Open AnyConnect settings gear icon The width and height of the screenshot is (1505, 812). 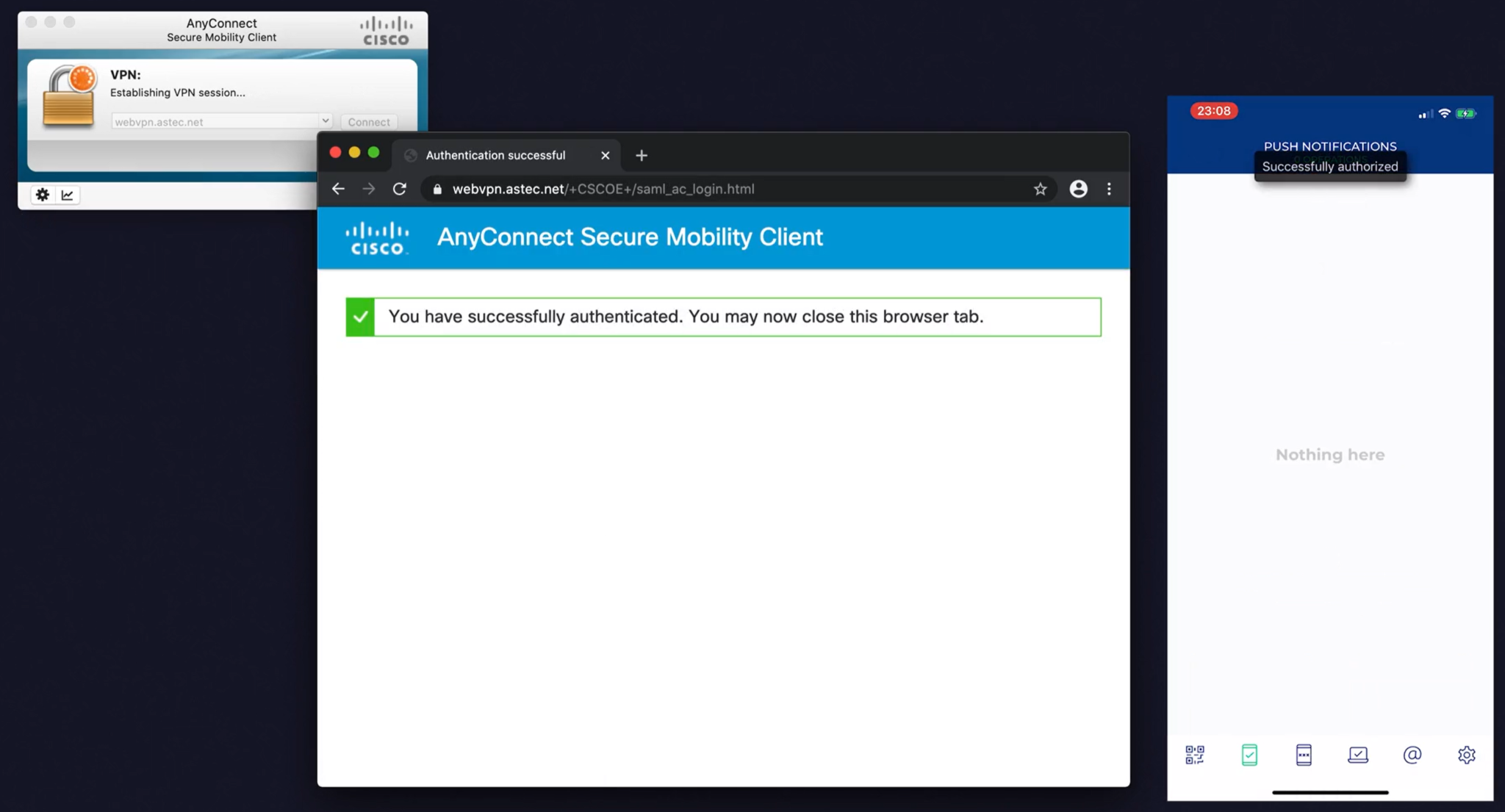click(43, 195)
